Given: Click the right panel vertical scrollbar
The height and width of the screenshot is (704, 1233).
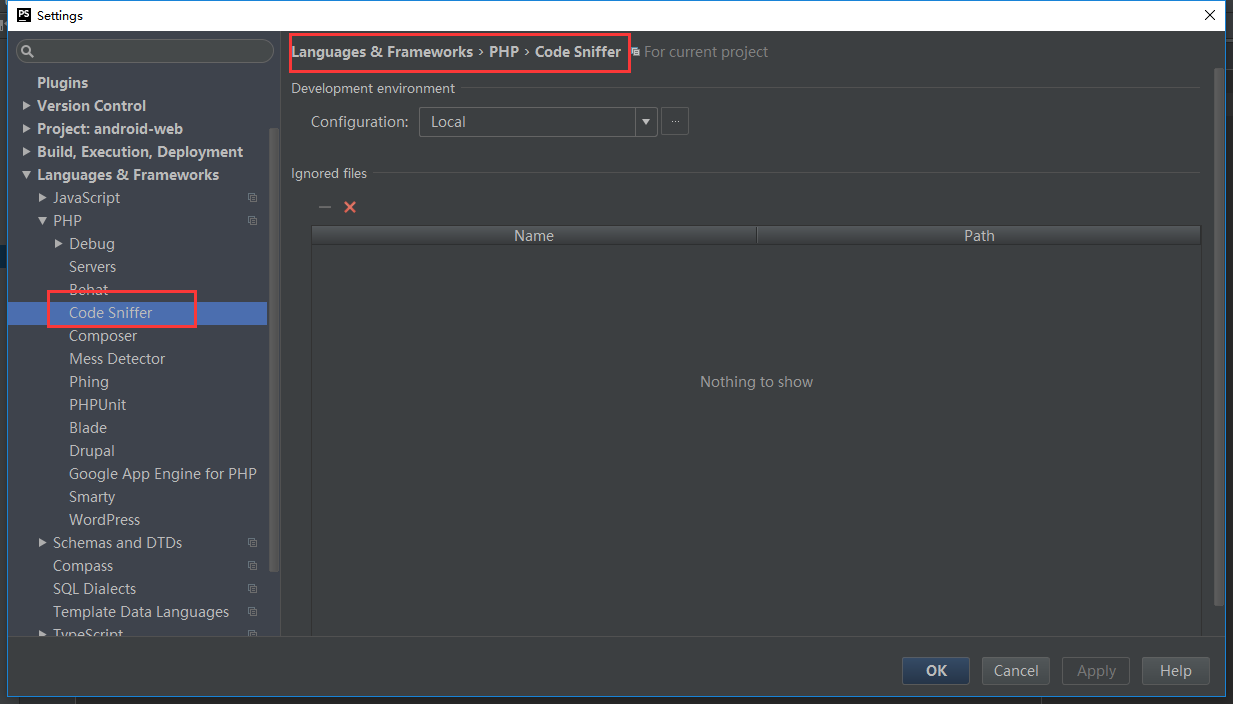Looking at the screenshot, I should (x=1218, y=336).
